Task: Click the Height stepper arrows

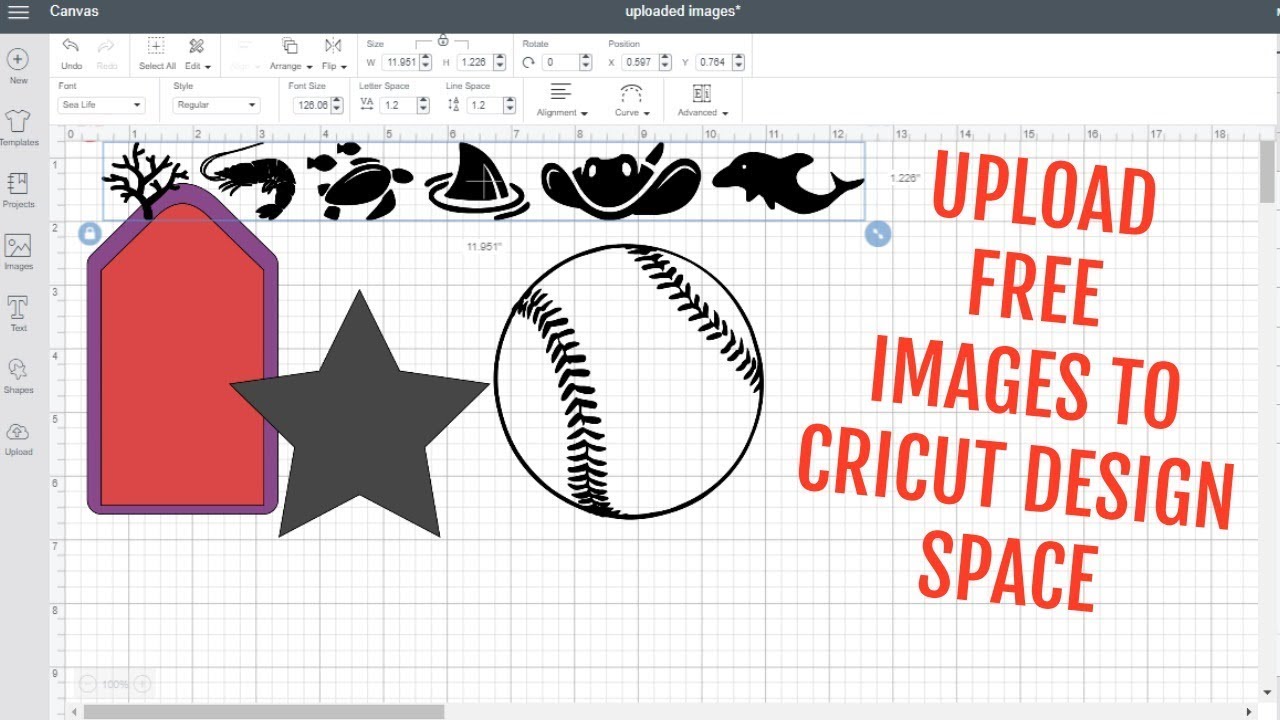Action: [499, 62]
